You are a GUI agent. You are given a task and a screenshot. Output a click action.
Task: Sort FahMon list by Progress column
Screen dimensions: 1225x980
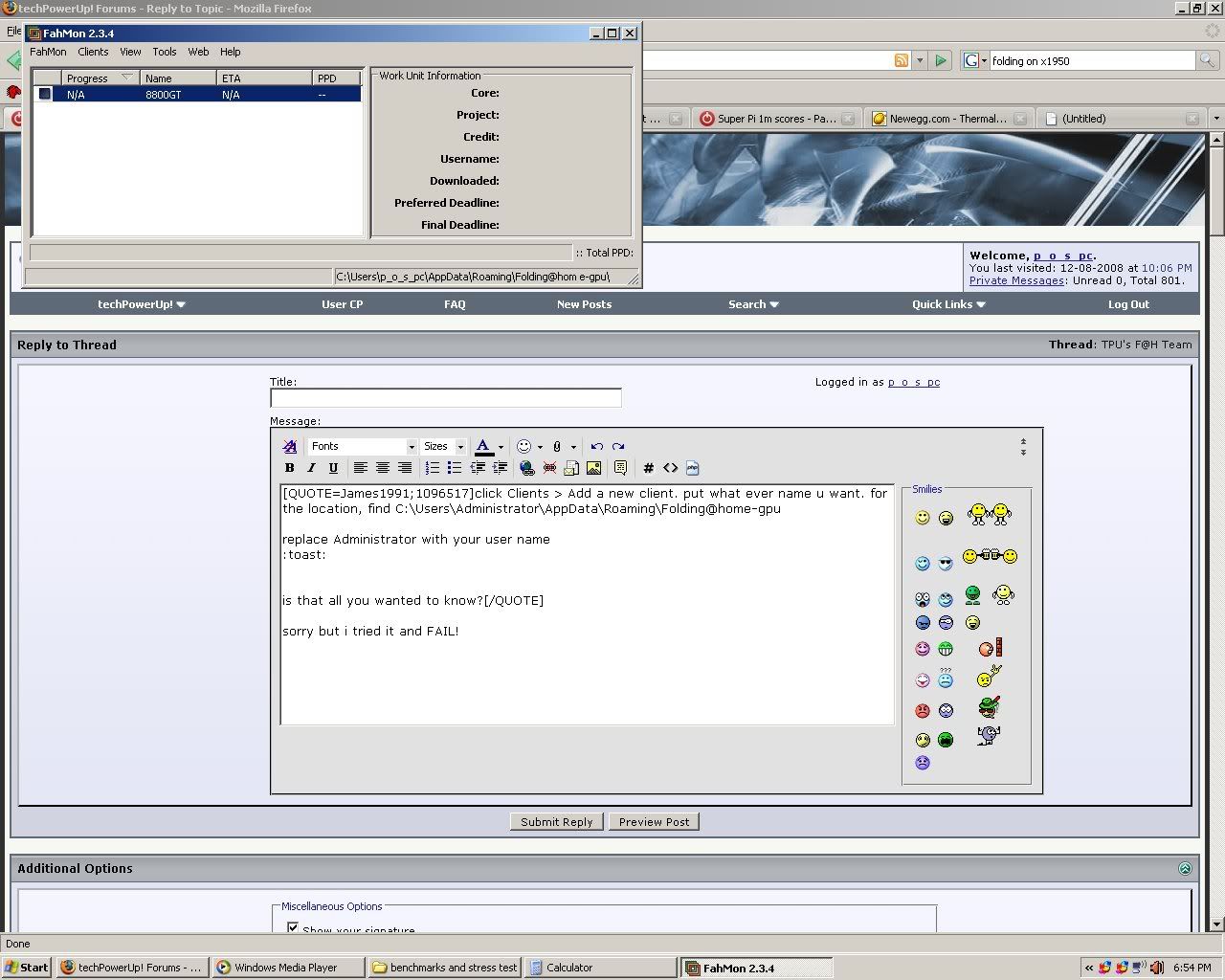coord(100,78)
